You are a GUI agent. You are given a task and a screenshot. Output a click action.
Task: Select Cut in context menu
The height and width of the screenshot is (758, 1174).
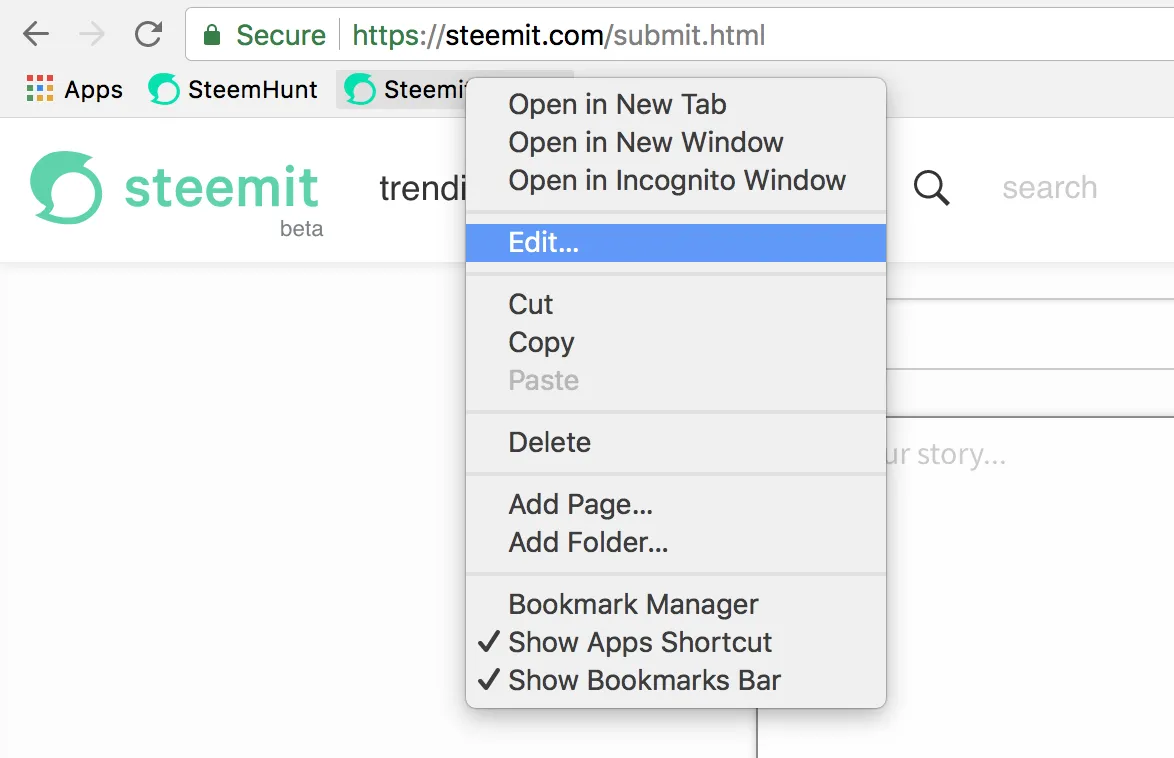[x=675, y=304]
